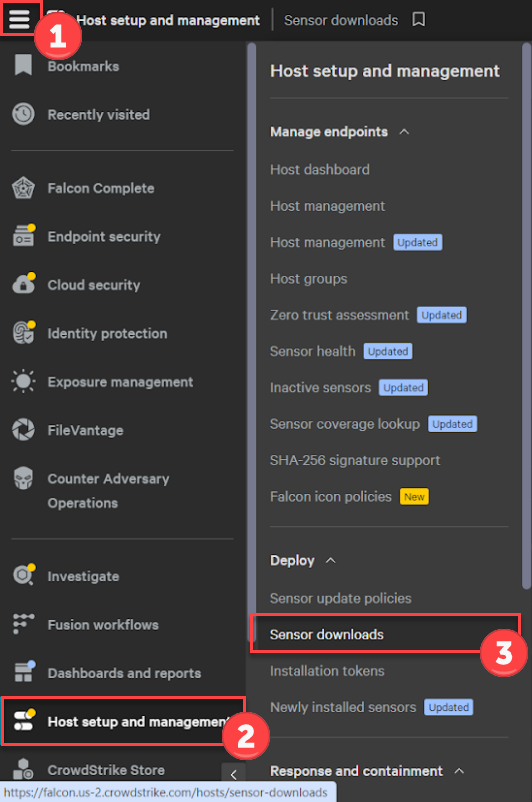Click the Identity protection fingerprint icon

click(x=24, y=332)
